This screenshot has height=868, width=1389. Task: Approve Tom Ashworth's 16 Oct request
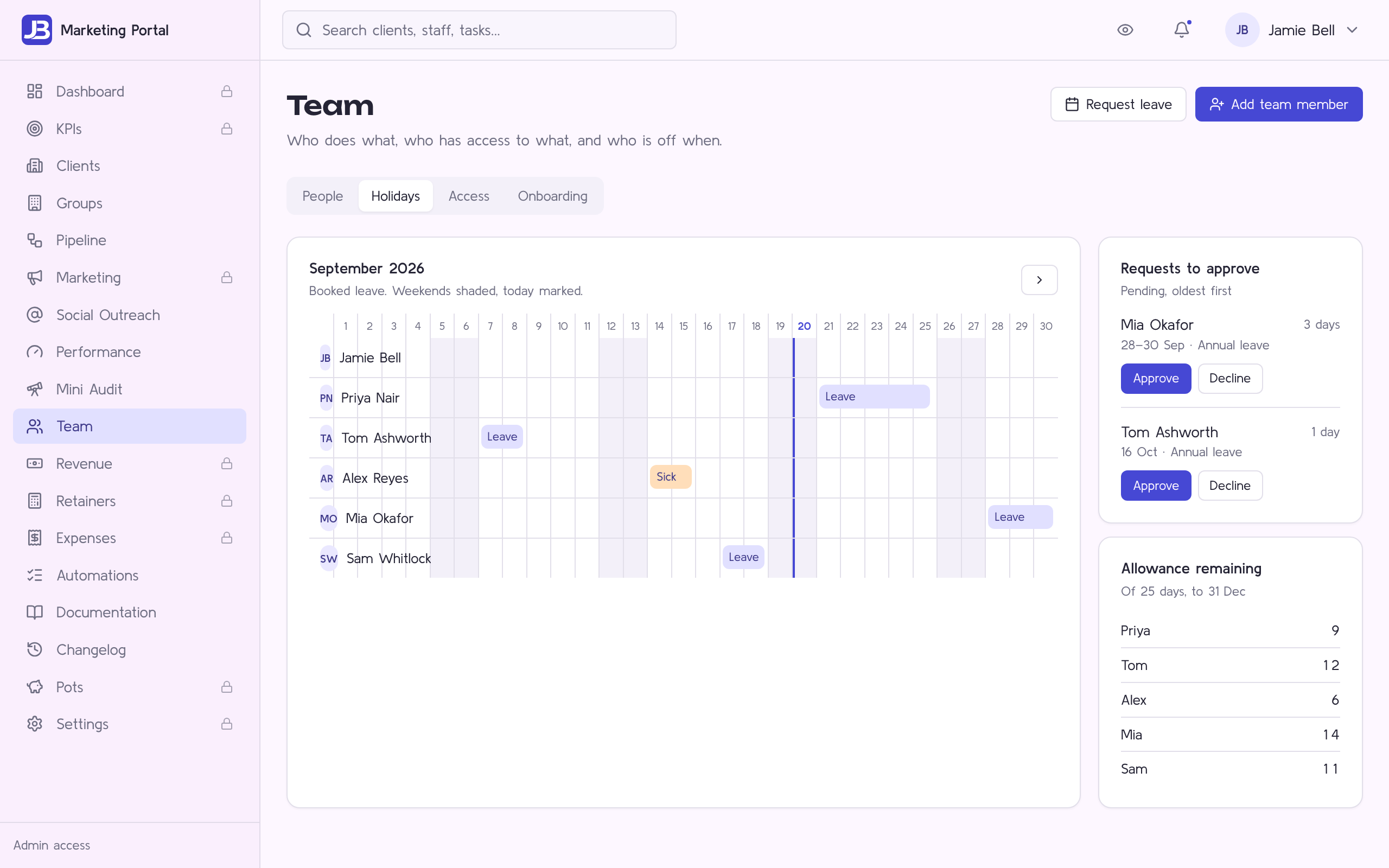click(1156, 486)
